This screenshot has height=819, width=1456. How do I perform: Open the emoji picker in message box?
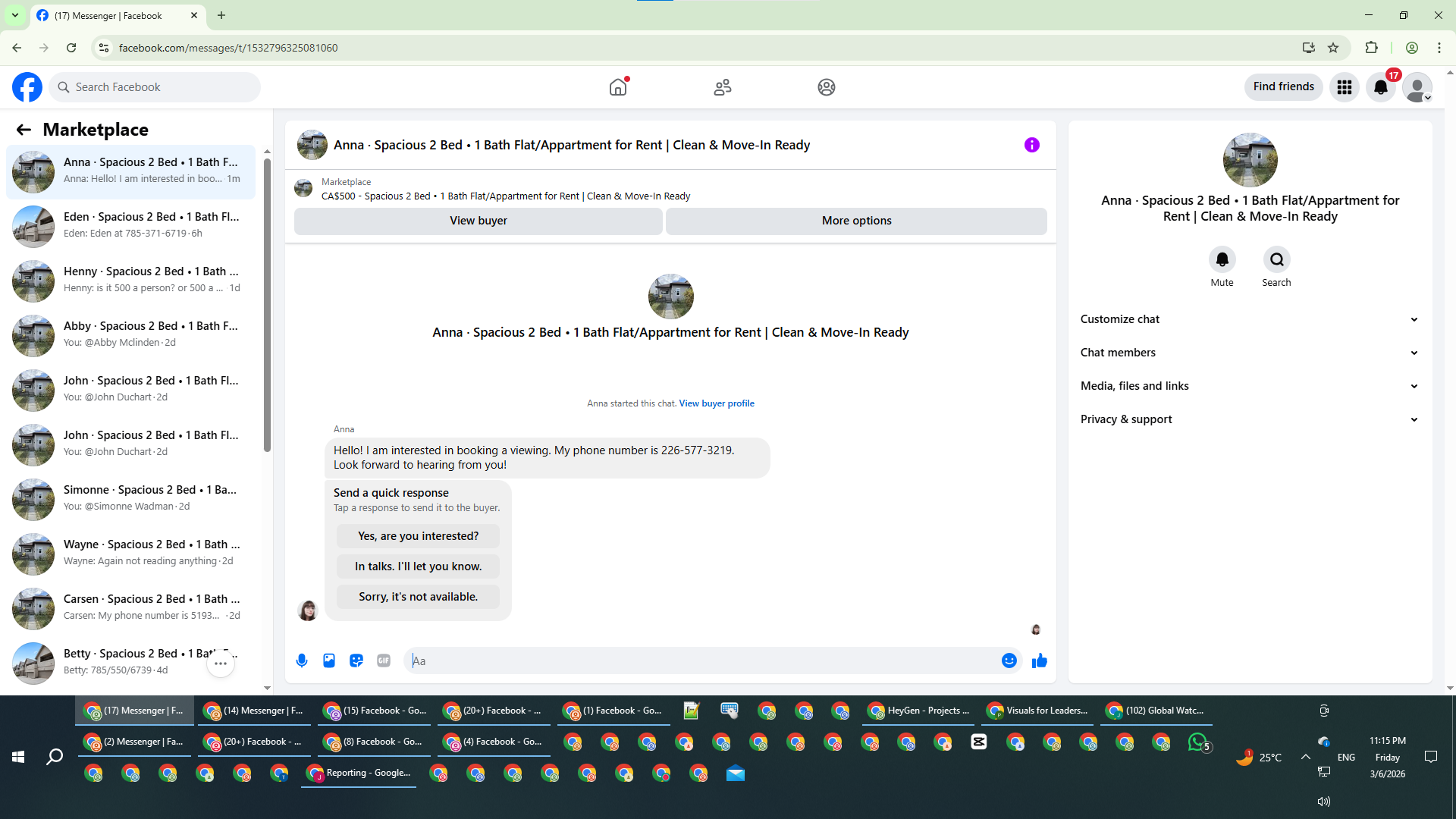tap(1009, 661)
